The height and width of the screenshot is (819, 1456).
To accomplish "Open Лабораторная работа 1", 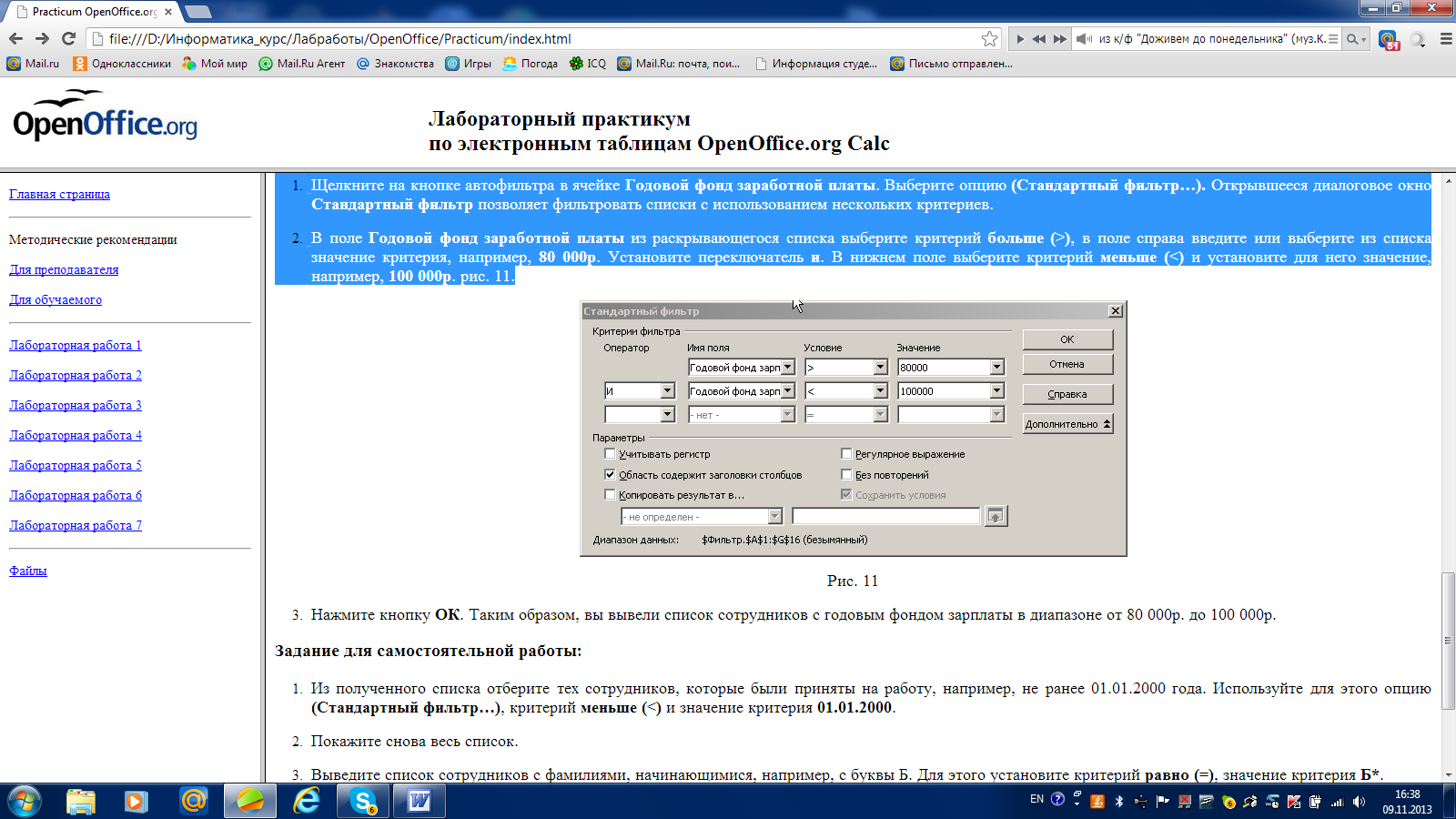I will click(76, 345).
